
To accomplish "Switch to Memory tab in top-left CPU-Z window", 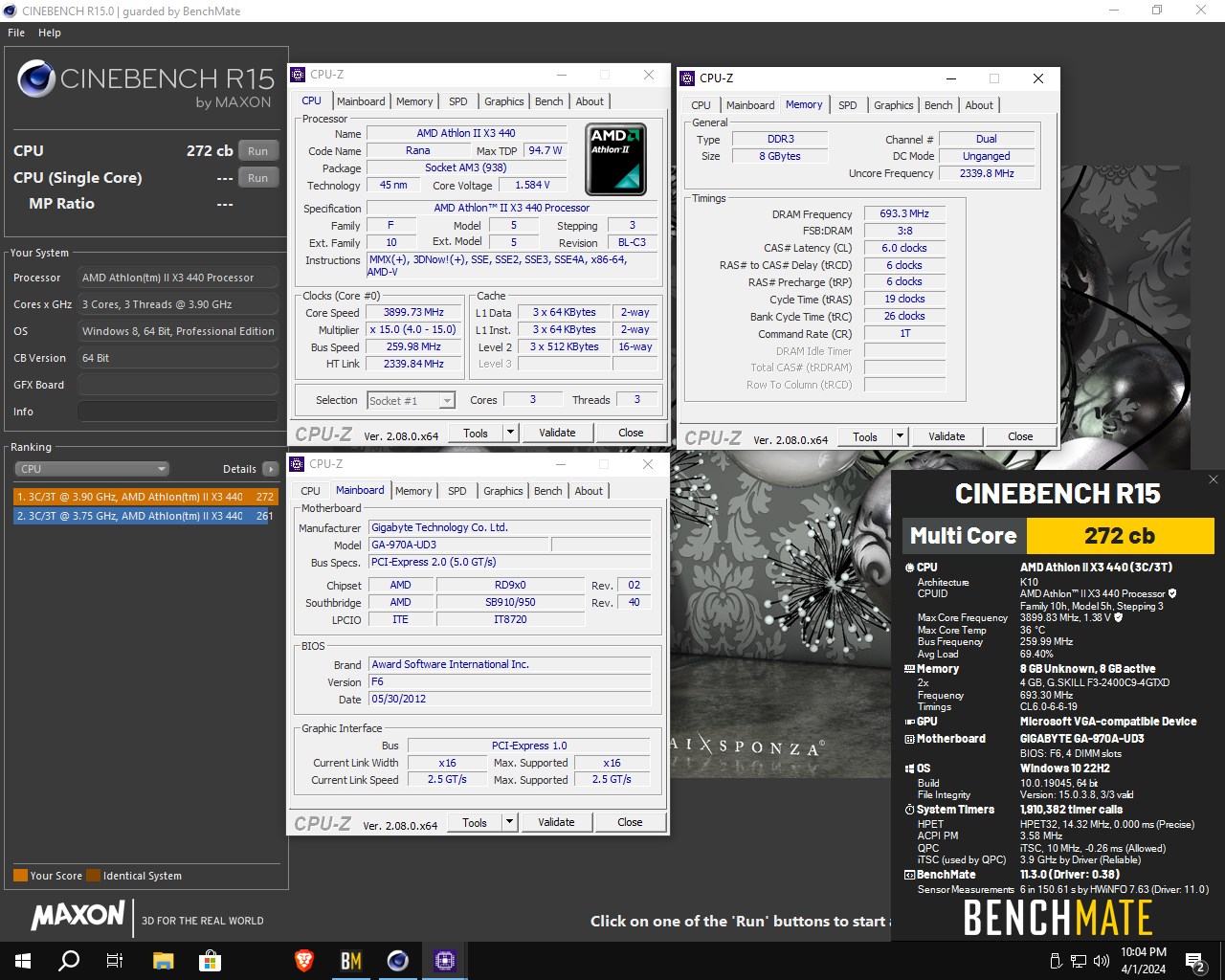I will 414,101.
